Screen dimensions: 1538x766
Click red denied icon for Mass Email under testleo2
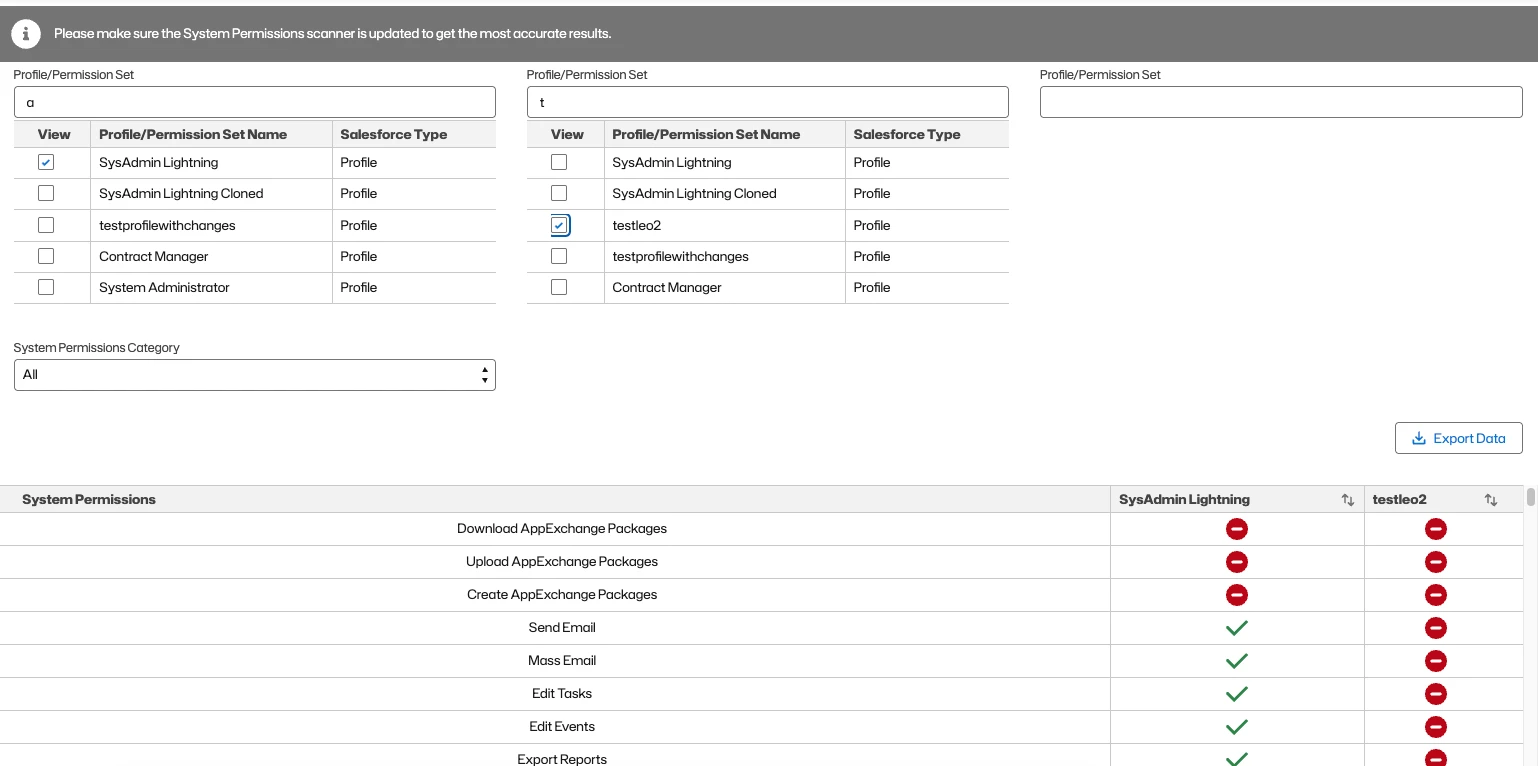point(1436,661)
